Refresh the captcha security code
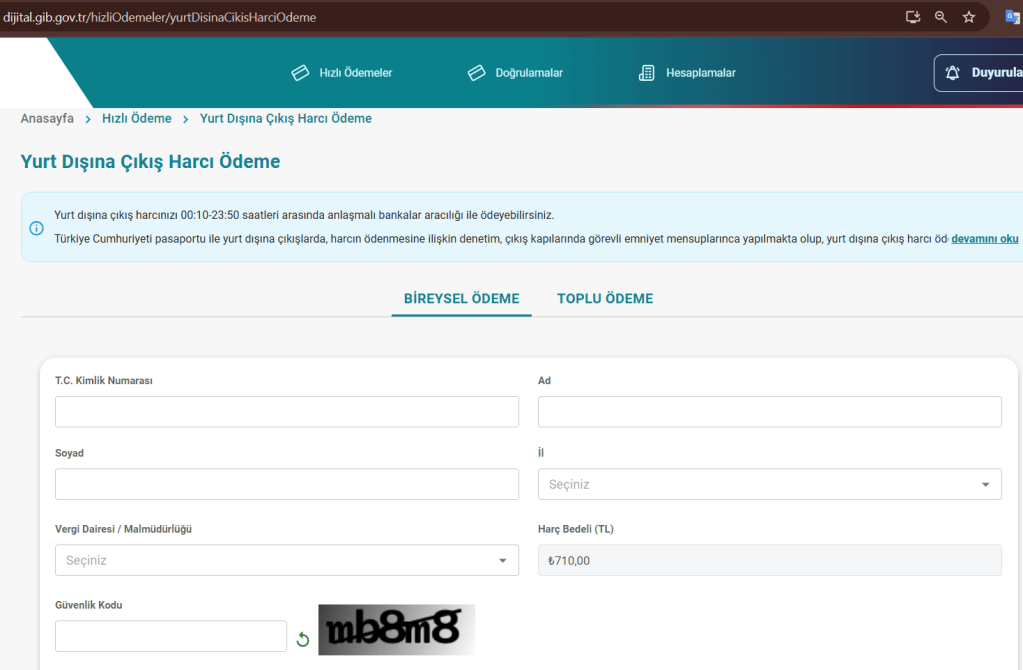 pyautogui.click(x=303, y=639)
